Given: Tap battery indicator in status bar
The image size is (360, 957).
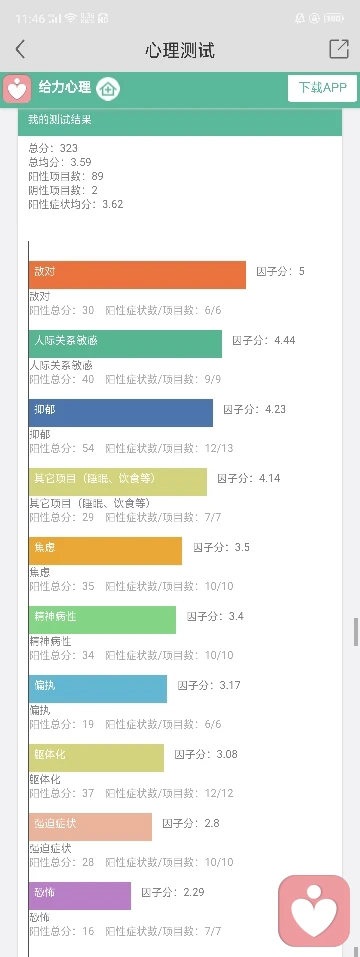Looking at the screenshot, I should click(x=334, y=18).
